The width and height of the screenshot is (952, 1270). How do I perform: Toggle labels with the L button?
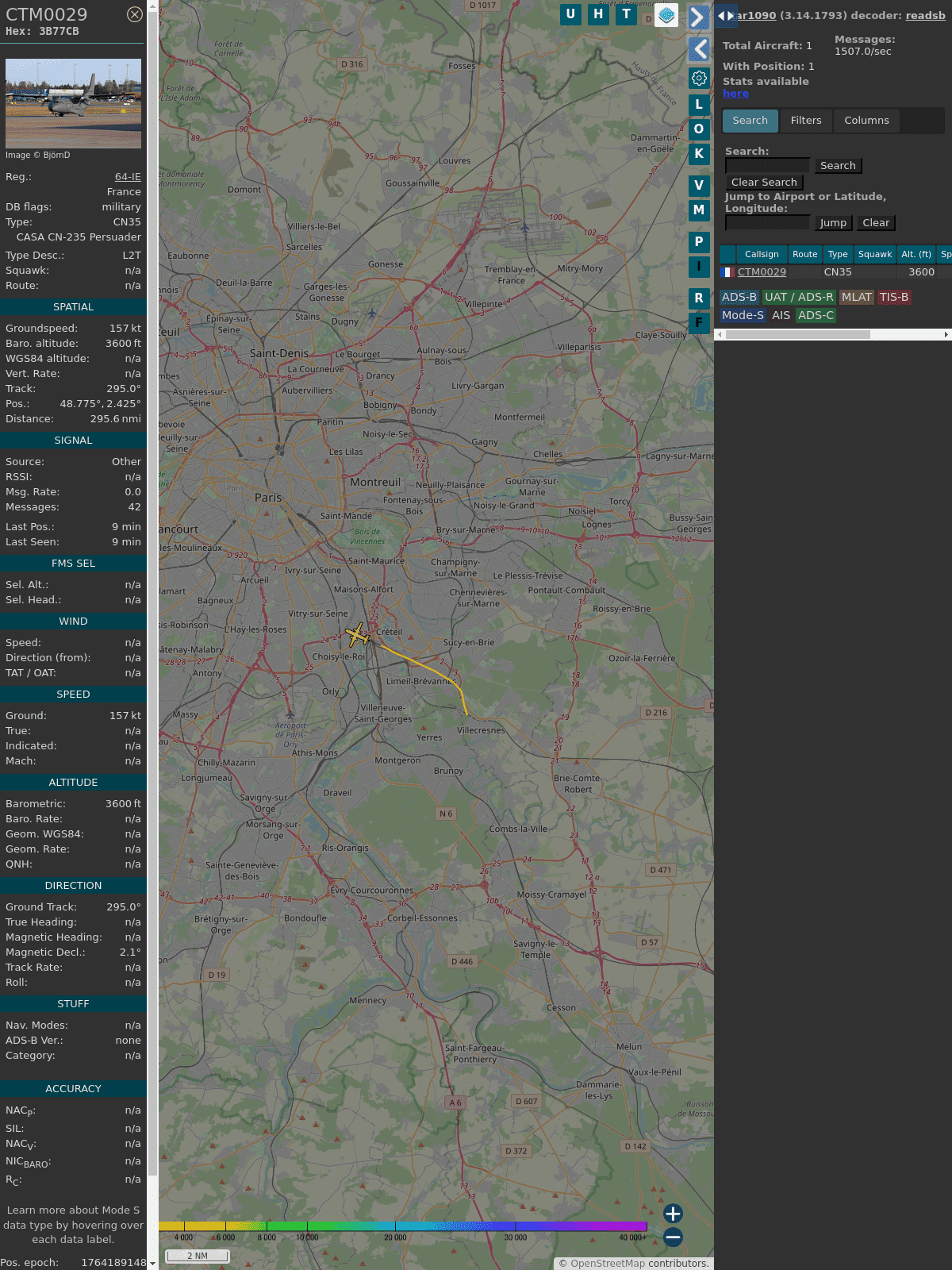point(699,104)
